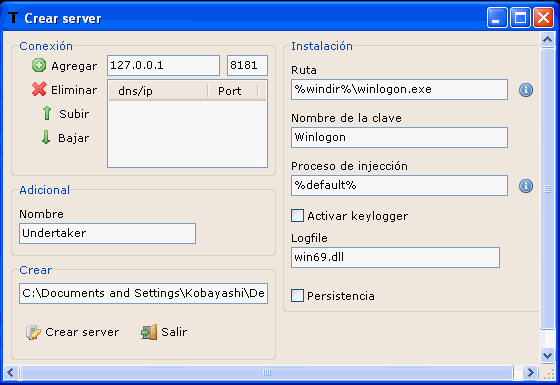560x385 pixels.
Task: Click the Conexión group label
Action: tap(46, 46)
